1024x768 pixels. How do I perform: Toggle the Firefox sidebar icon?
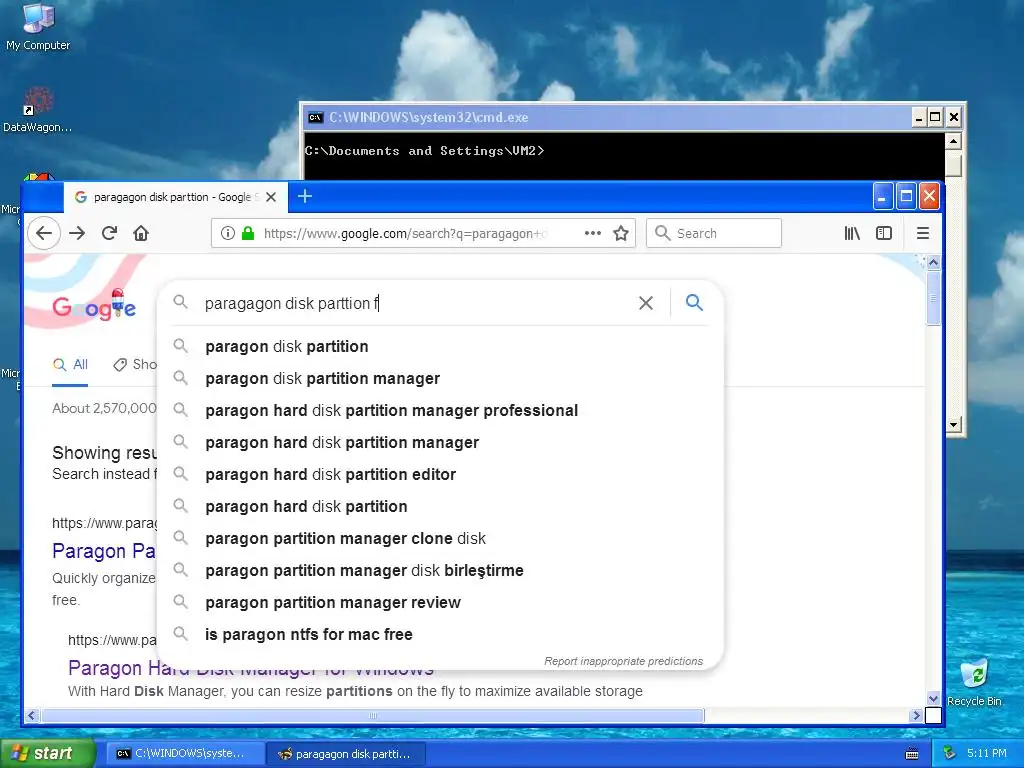(884, 233)
